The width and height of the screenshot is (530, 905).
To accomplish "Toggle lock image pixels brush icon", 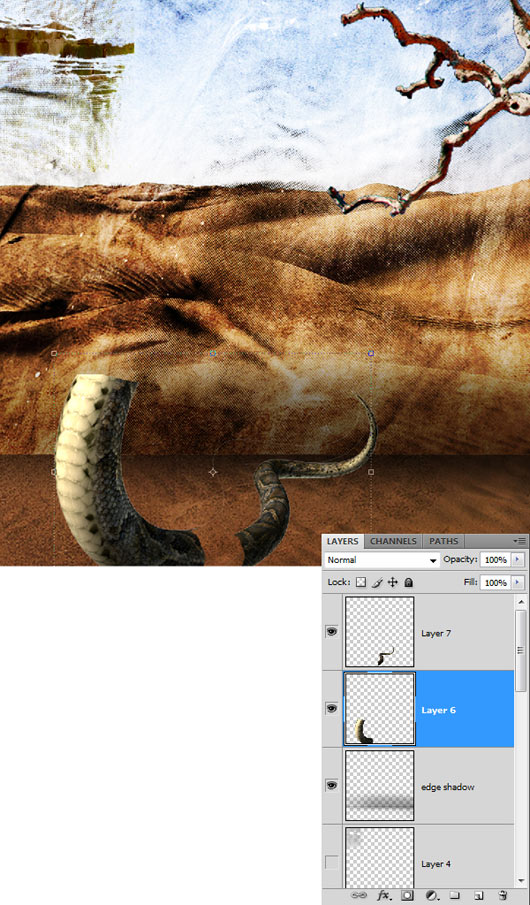I will [x=377, y=582].
